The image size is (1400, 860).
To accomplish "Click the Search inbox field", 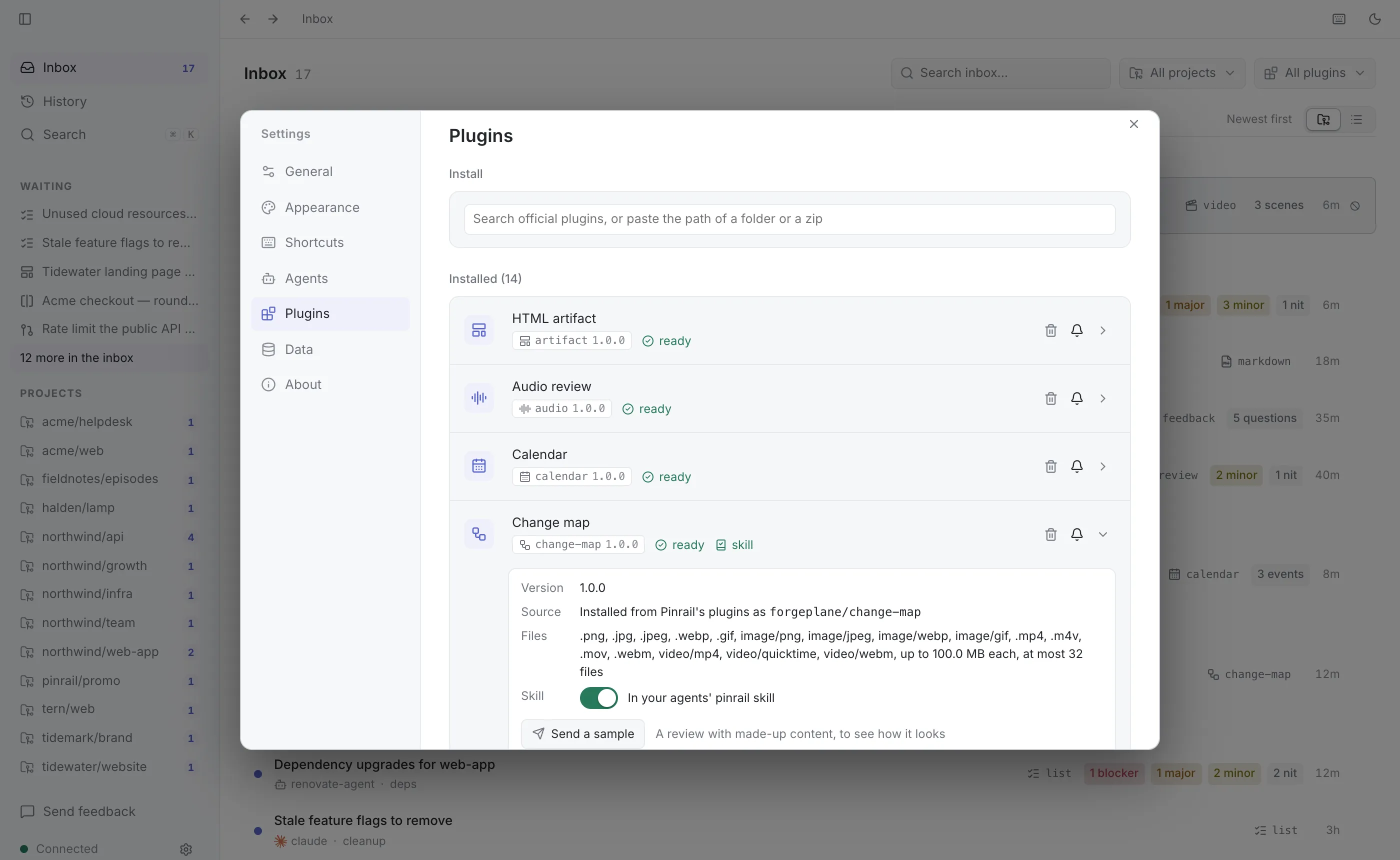I will click(x=1000, y=73).
